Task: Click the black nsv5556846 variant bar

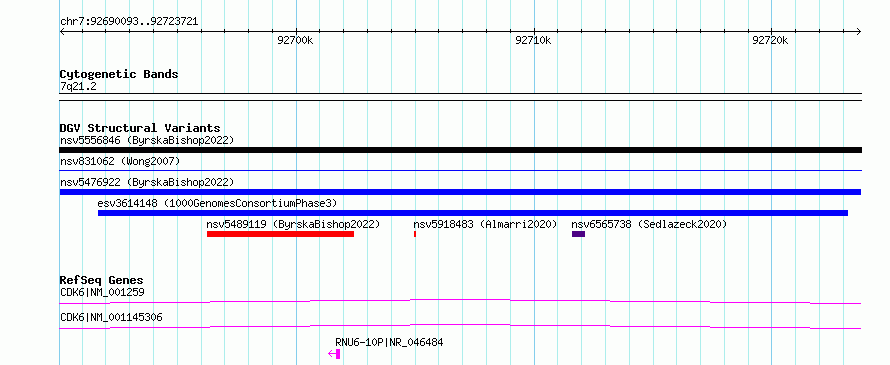Action: click(460, 150)
